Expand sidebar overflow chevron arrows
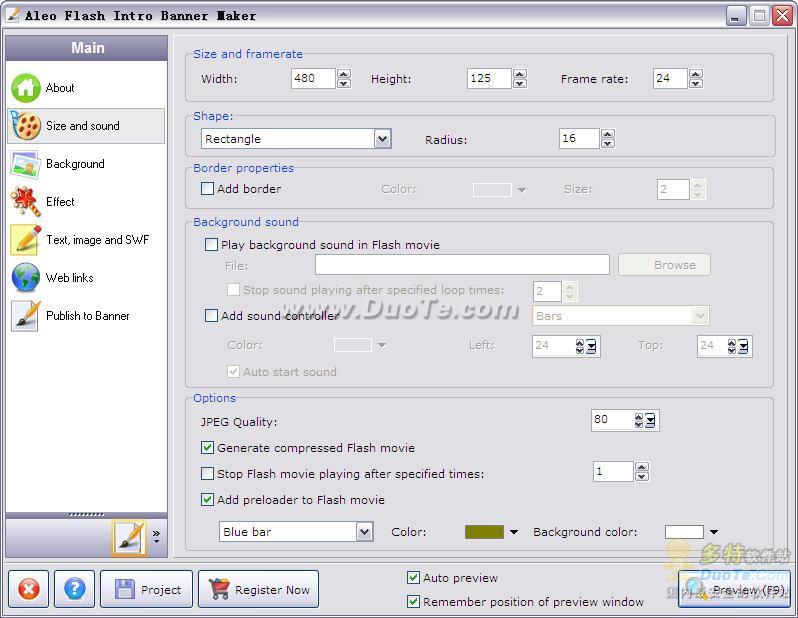 [156, 536]
